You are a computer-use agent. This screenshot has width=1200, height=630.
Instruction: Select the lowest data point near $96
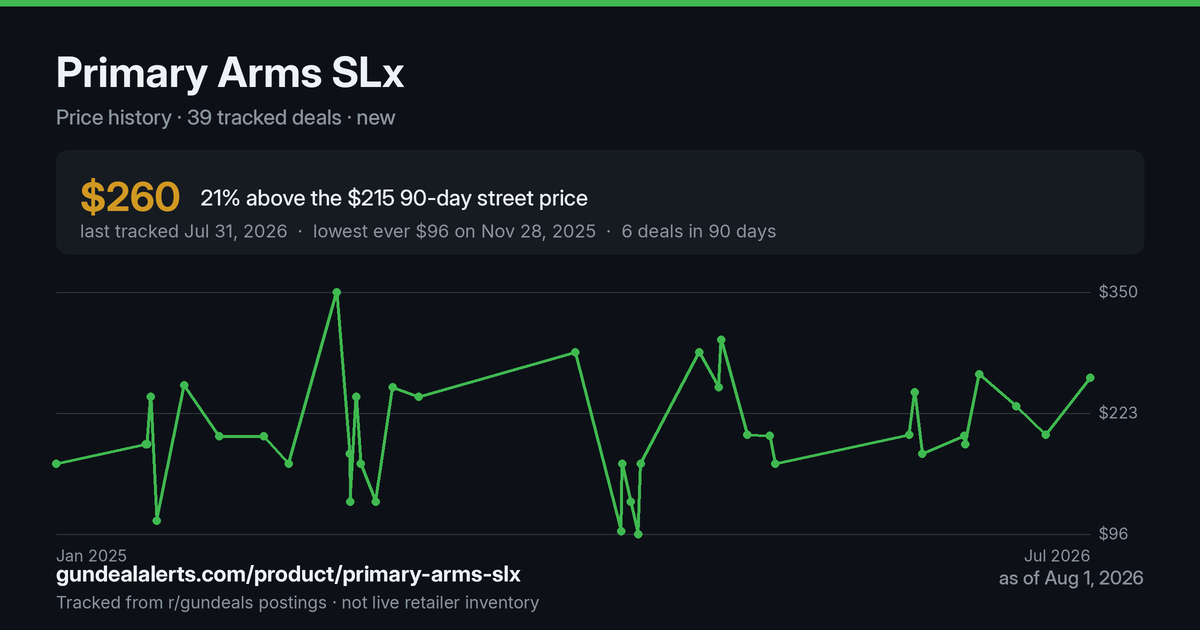638,534
